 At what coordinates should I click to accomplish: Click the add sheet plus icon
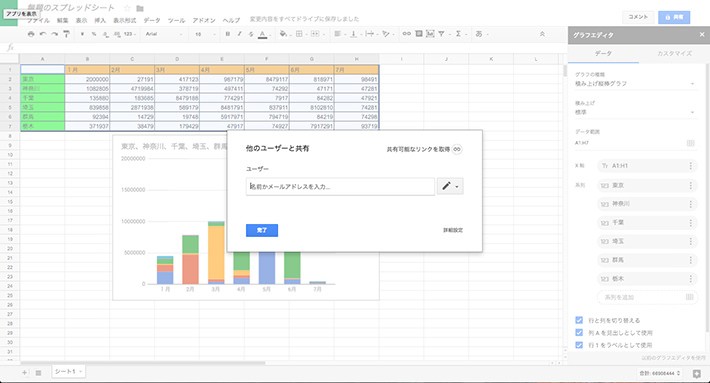pyautogui.click(x=24, y=372)
